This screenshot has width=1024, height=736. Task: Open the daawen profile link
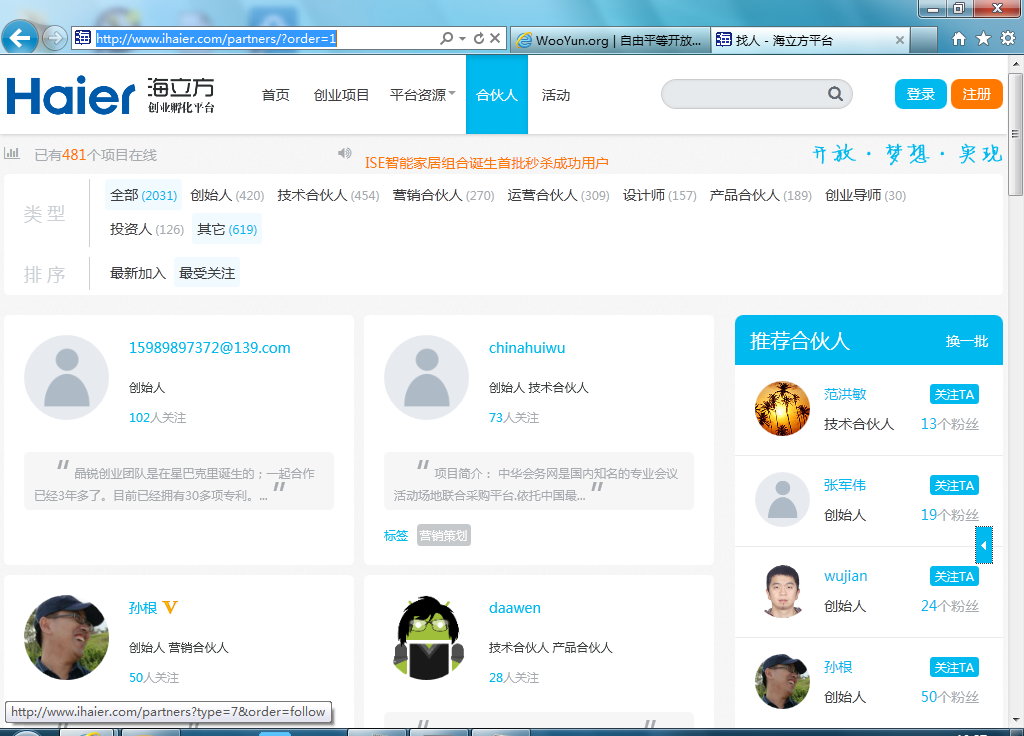pos(515,607)
